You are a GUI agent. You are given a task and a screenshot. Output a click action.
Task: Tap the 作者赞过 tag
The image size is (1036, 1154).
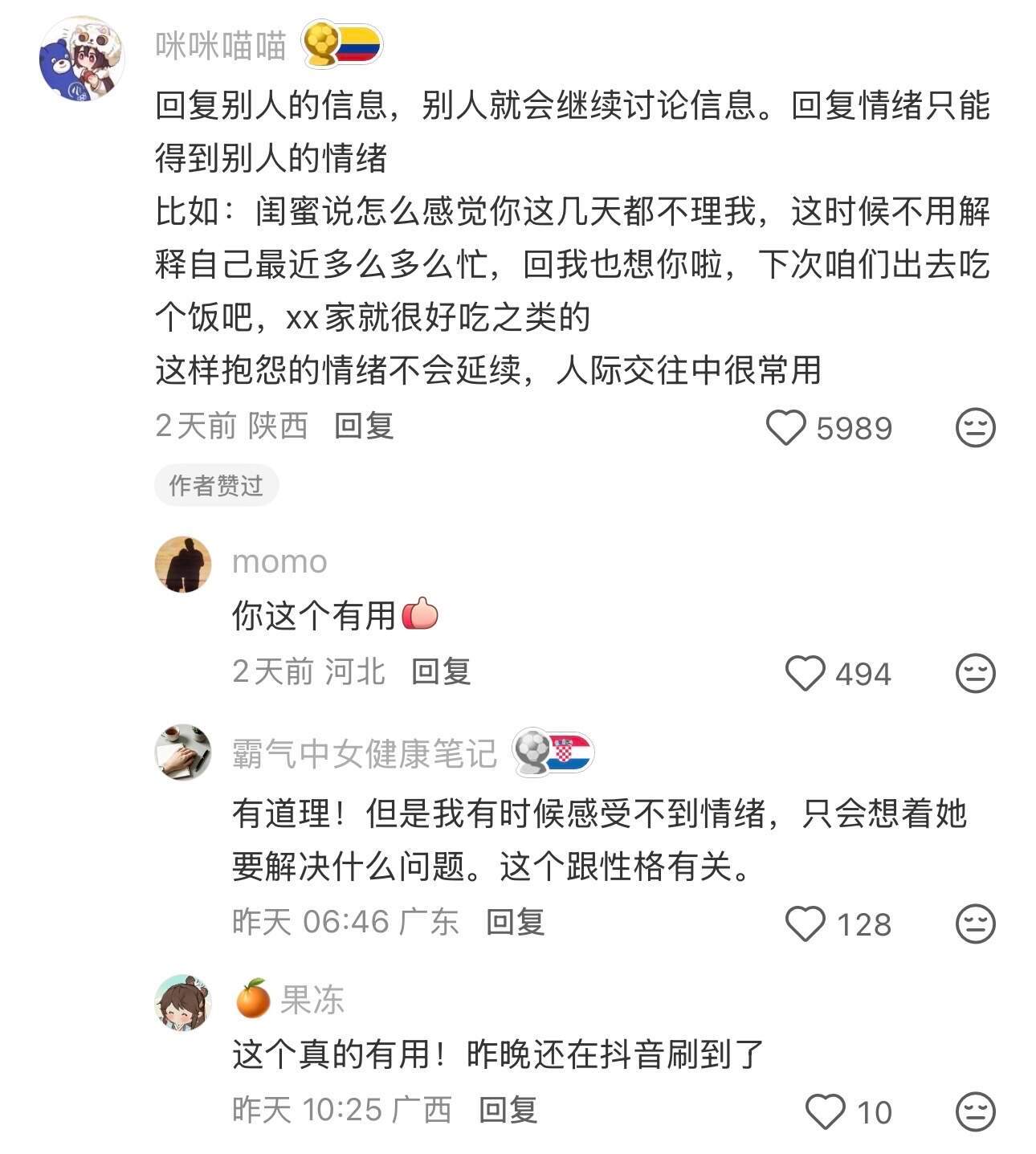pos(216,485)
